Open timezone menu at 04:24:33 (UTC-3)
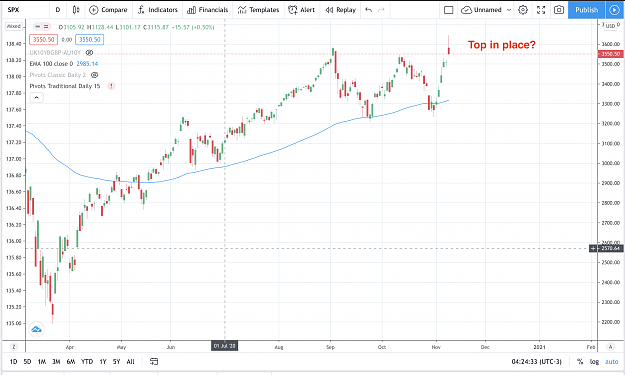625x375 pixels. (537, 362)
